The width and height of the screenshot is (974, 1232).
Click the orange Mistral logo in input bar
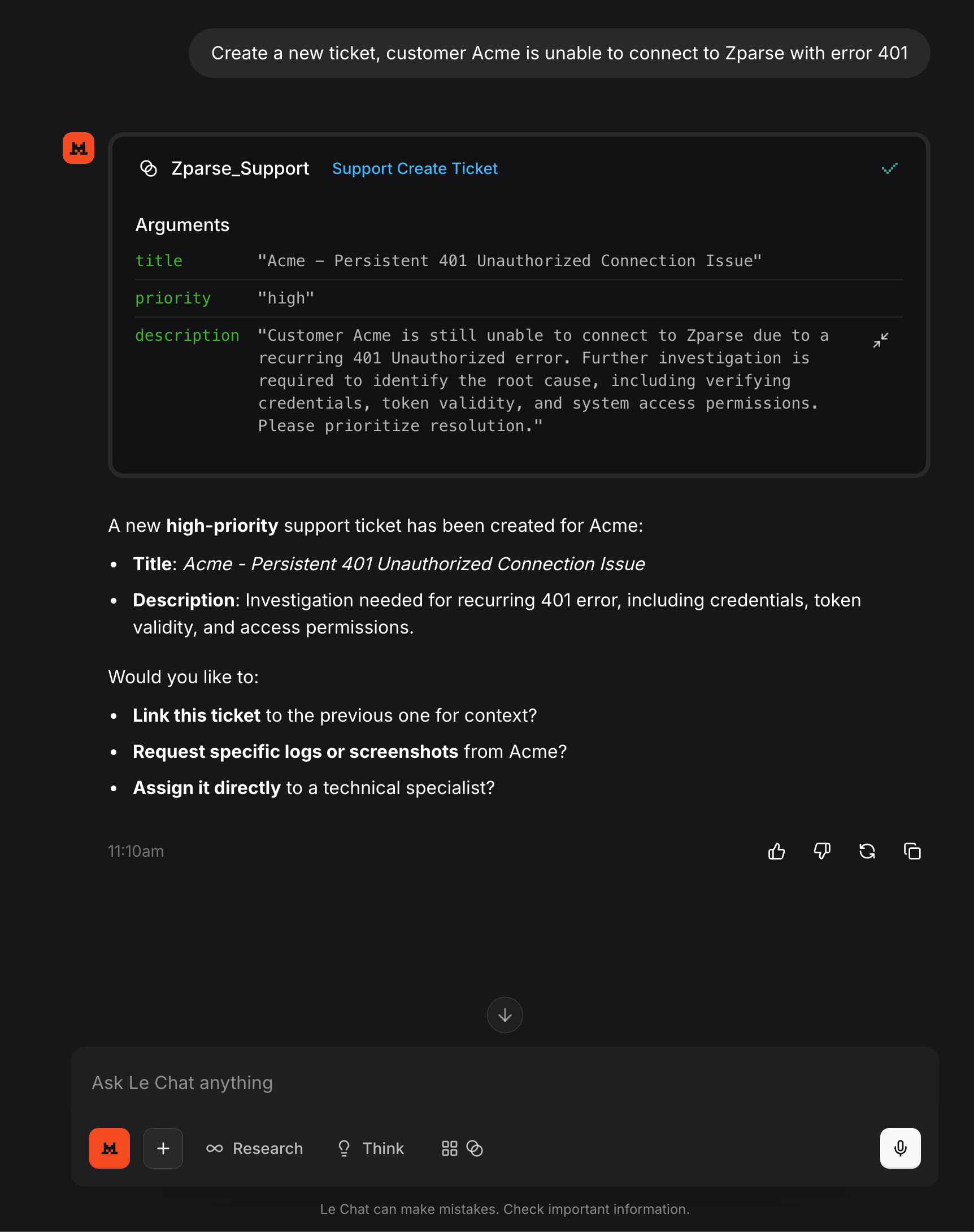coord(110,1148)
